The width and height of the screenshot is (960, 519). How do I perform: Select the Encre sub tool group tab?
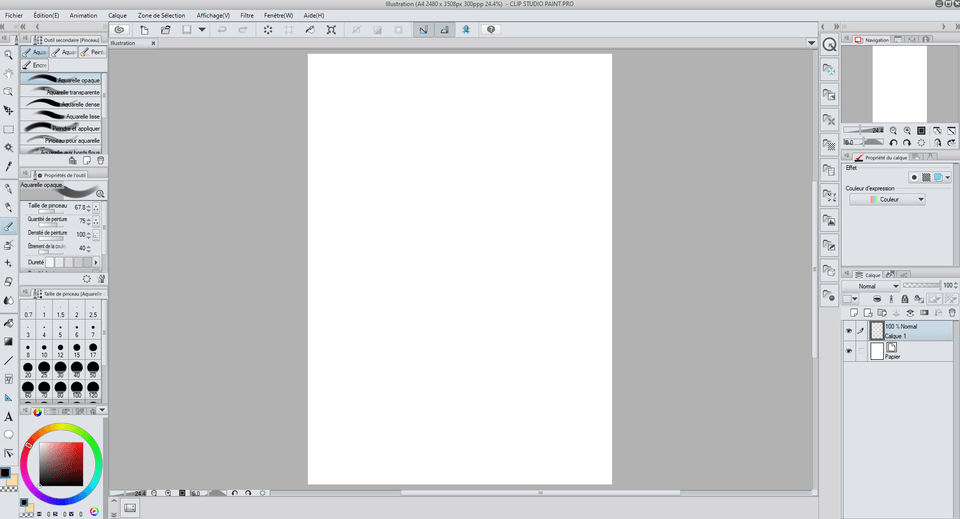(35, 65)
